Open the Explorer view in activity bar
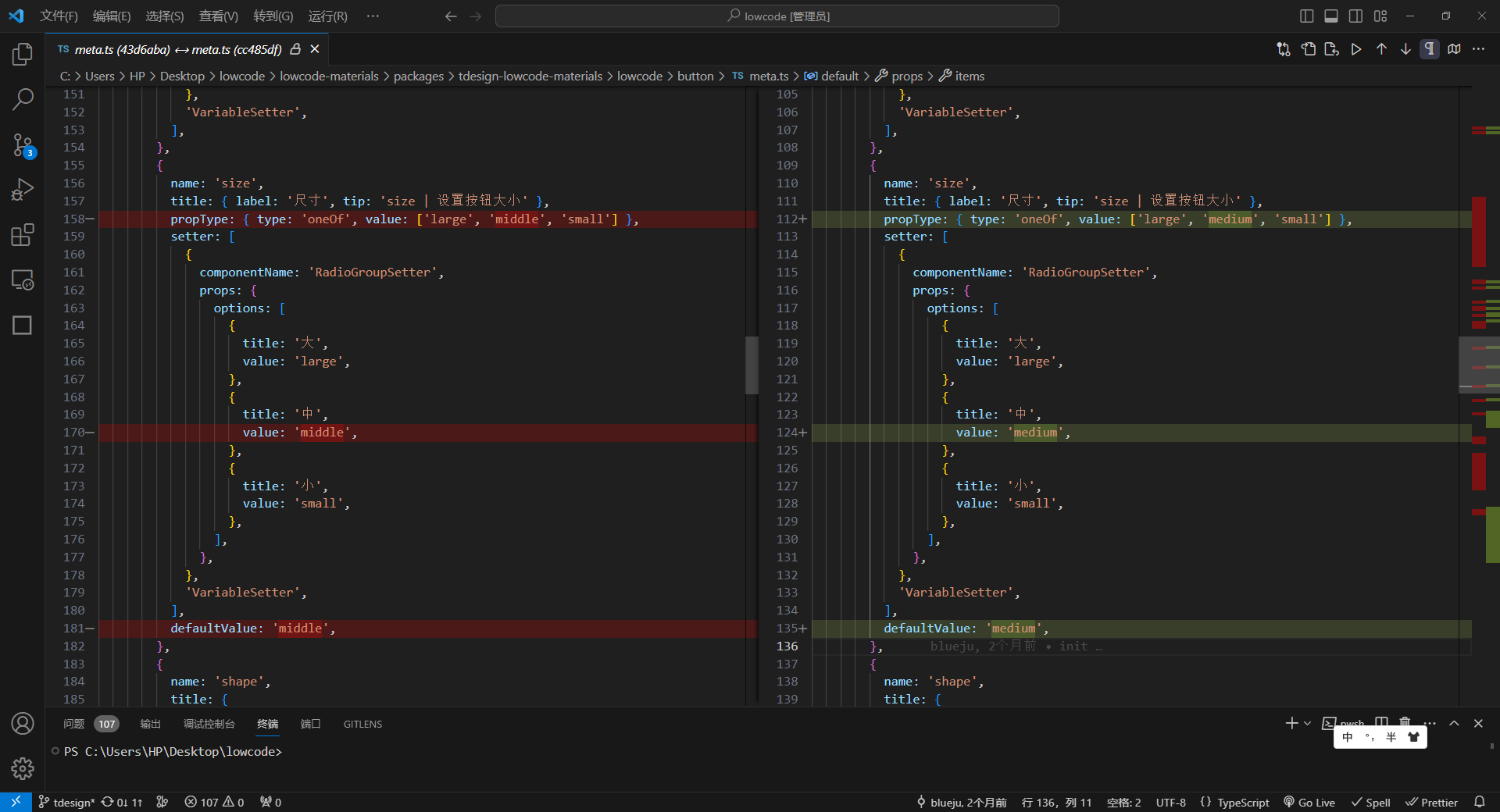This screenshot has width=1500, height=812. point(23,54)
